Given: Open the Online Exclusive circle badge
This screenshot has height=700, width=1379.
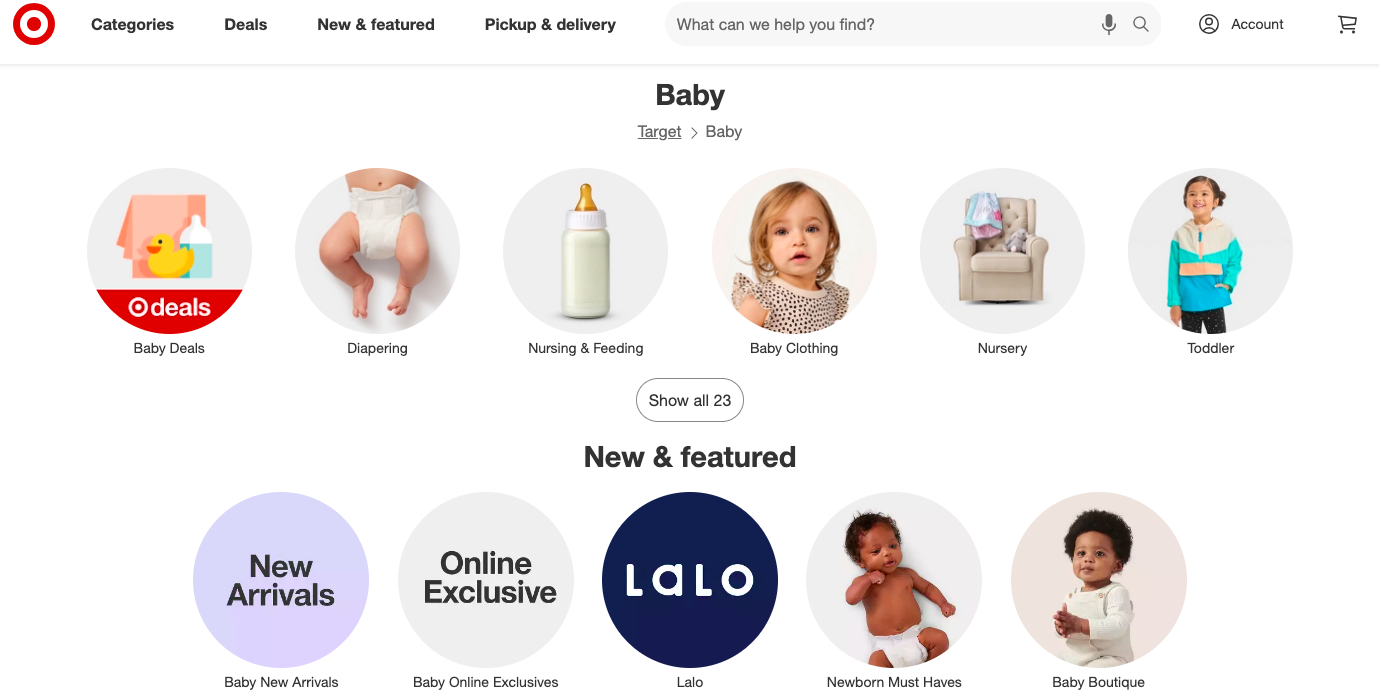Looking at the screenshot, I should coord(486,580).
